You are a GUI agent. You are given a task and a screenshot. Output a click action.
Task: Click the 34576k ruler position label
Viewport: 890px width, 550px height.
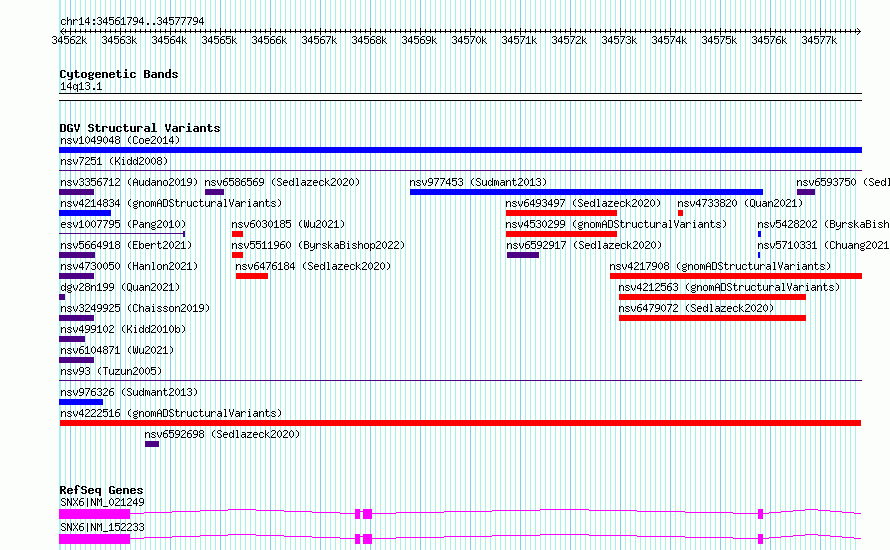[769, 40]
